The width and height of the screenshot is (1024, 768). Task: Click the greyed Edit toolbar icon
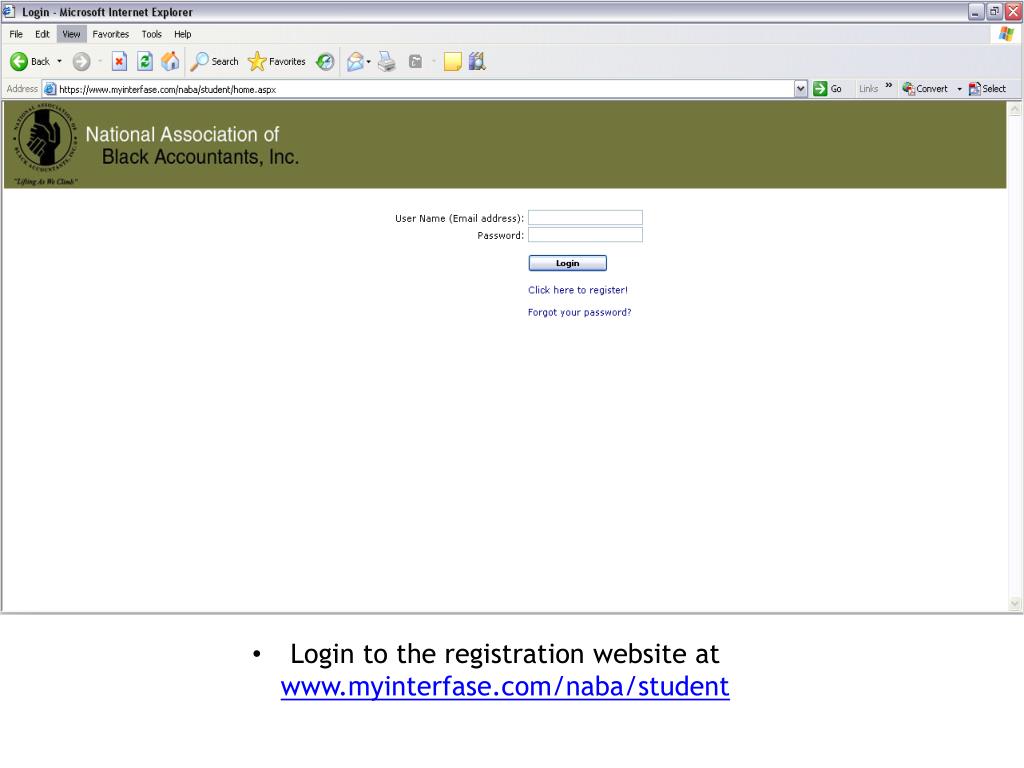tap(415, 61)
